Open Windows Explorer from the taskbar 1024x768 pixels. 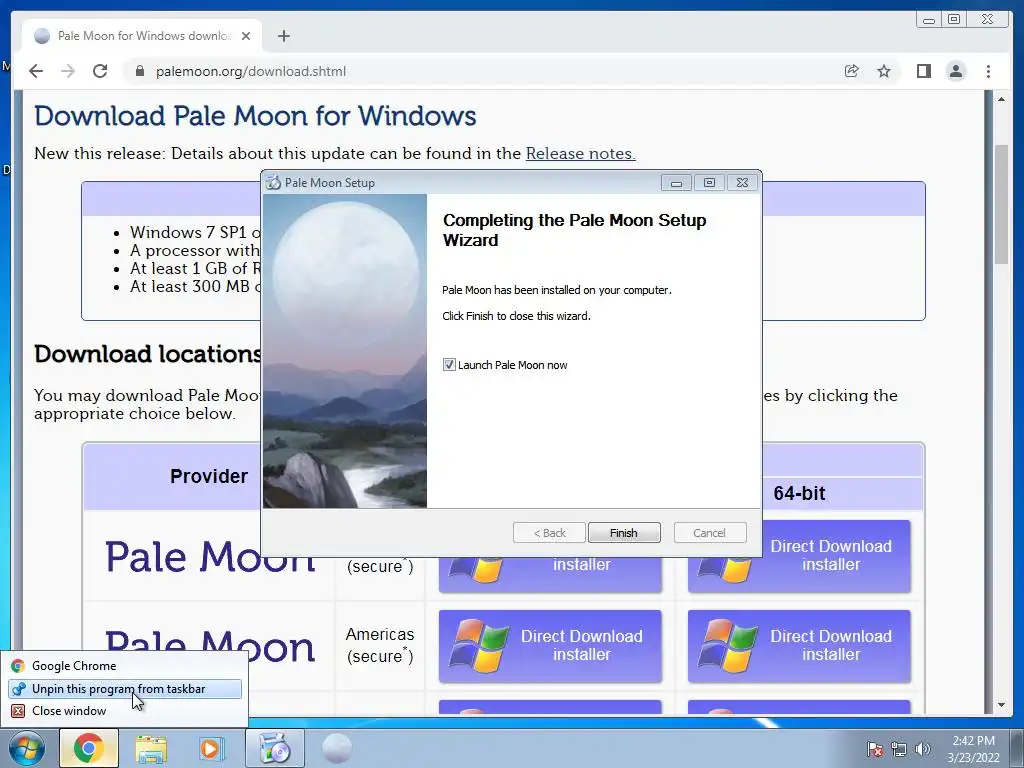click(x=151, y=749)
